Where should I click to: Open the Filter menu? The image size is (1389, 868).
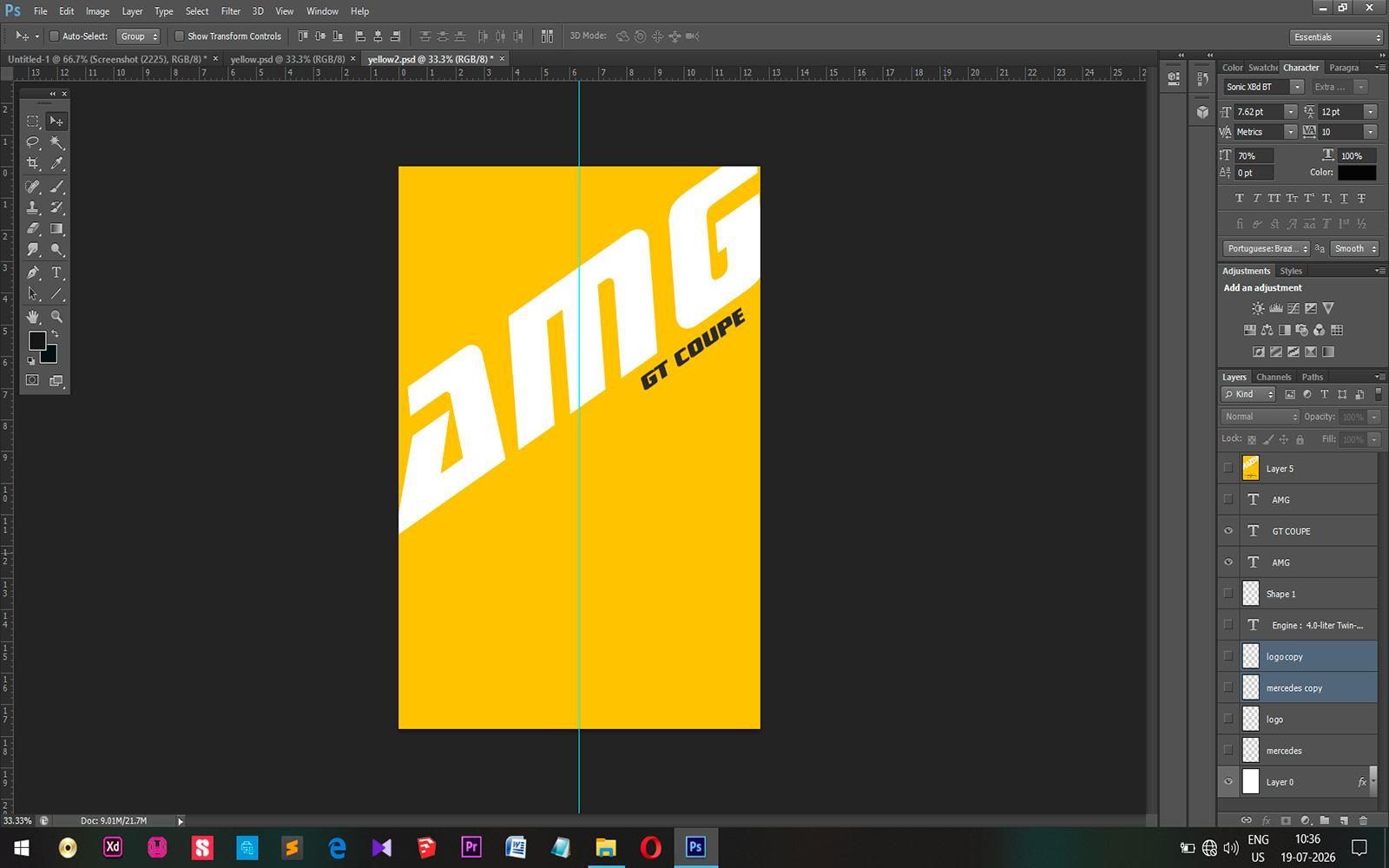tap(230, 11)
